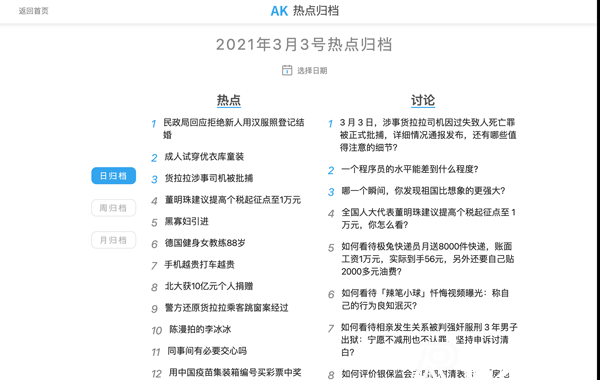Open hot topic 德国健身女教练88岁

[205, 243]
